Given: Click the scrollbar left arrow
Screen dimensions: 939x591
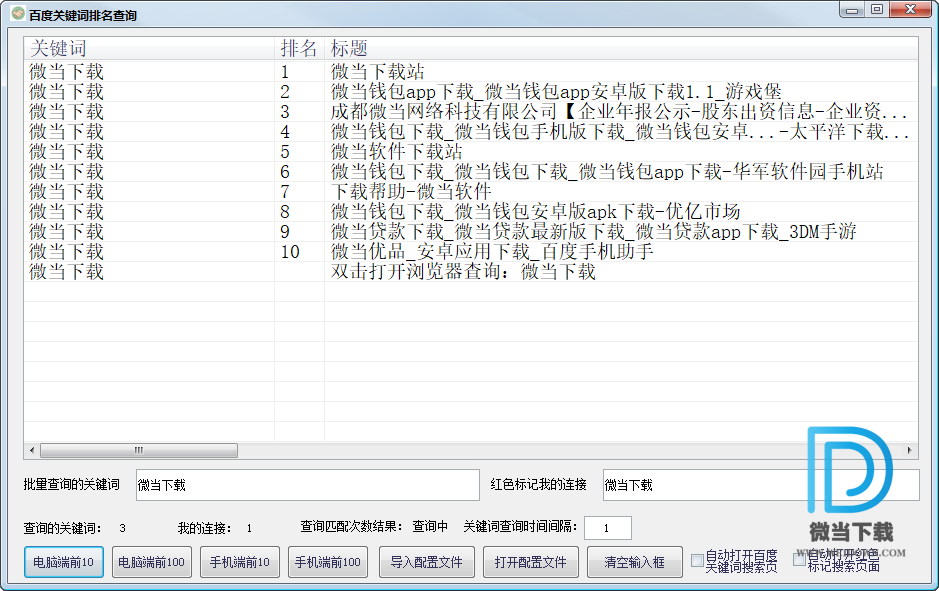Looking at the screenshot, I should 32,450.
